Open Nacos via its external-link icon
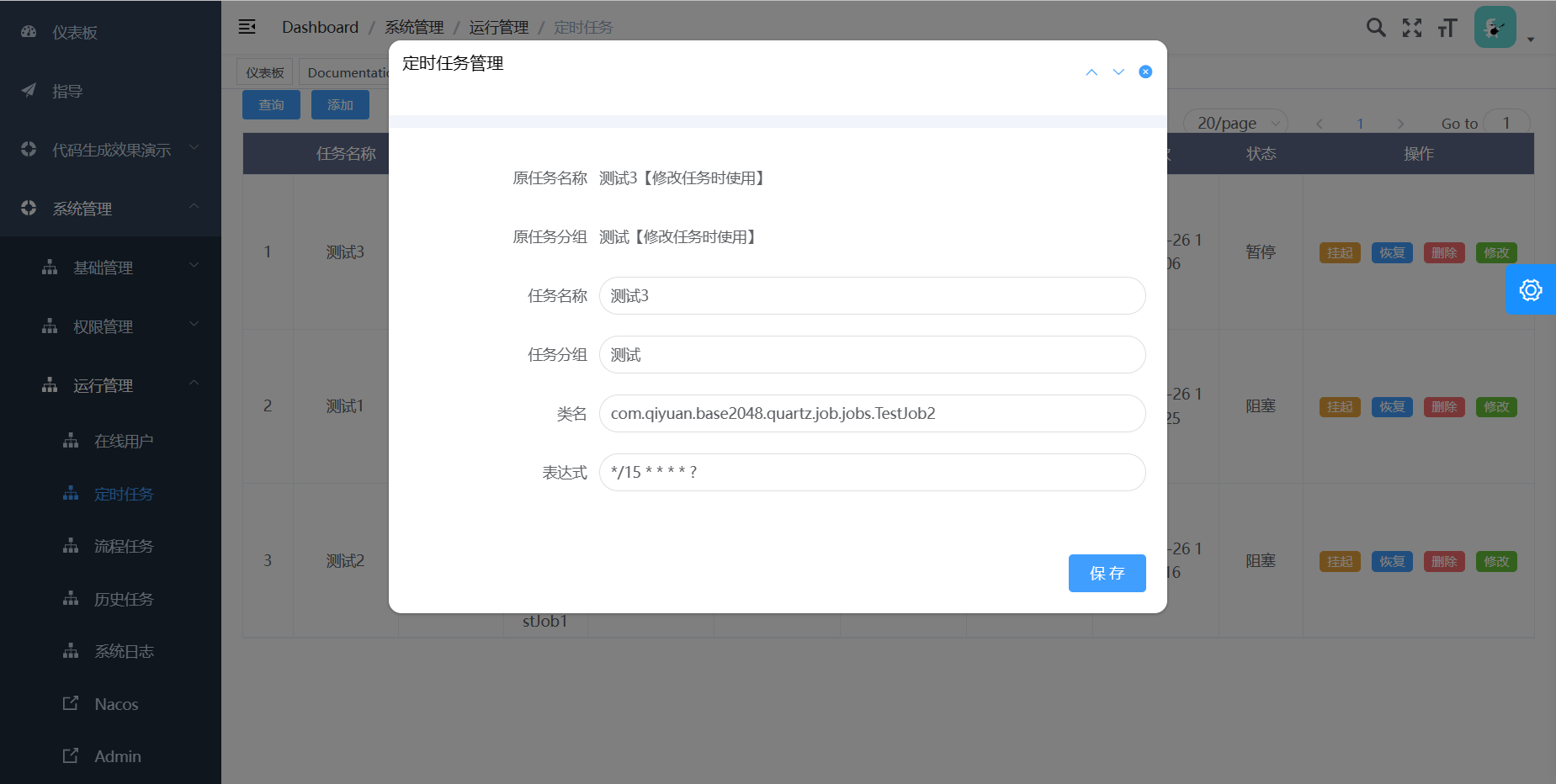The height and width of the screenshot is (784, 1556). (x=71, y=703)
